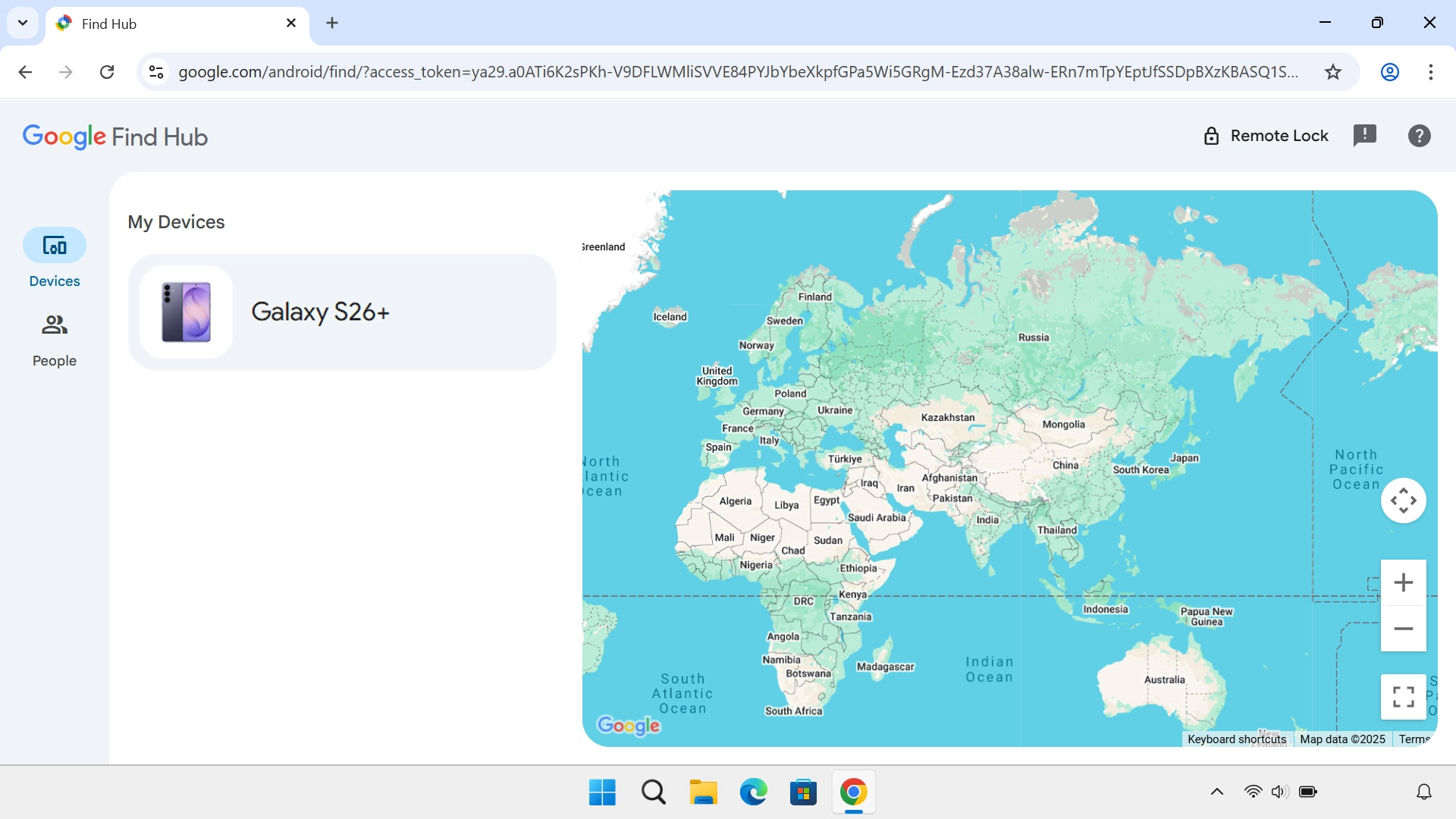Expand the tab search dropdown
The image size is (1456, 819).
[23, 23]
